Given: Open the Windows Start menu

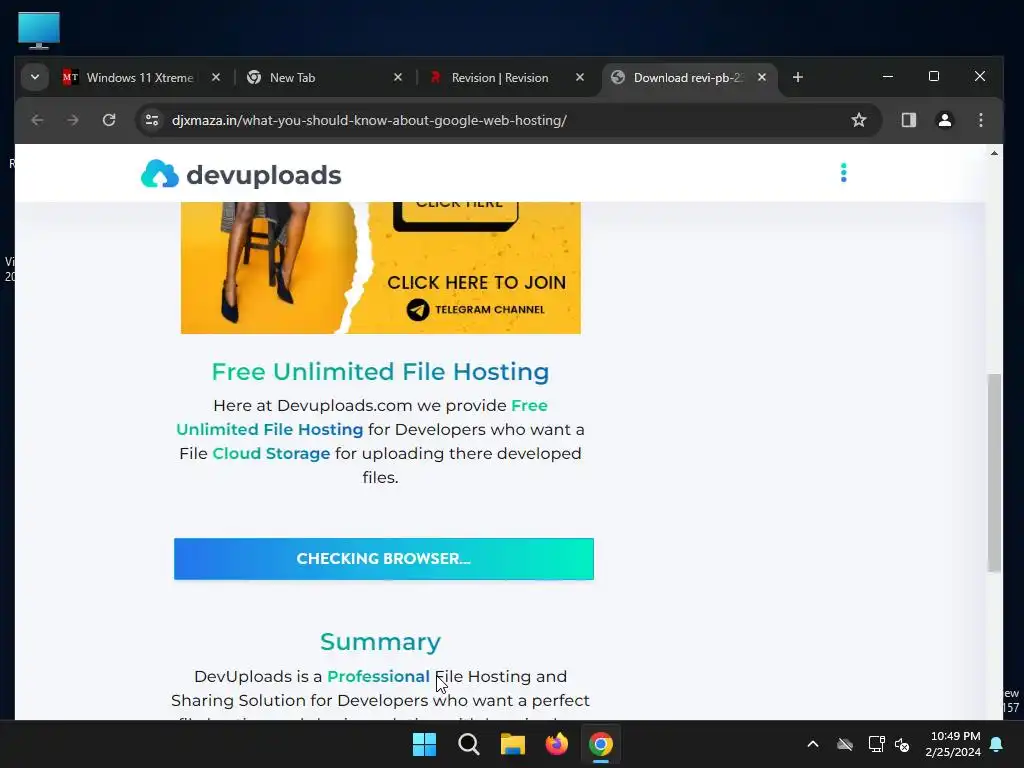Looking at the screenshot, I should [x=424, y=744].
